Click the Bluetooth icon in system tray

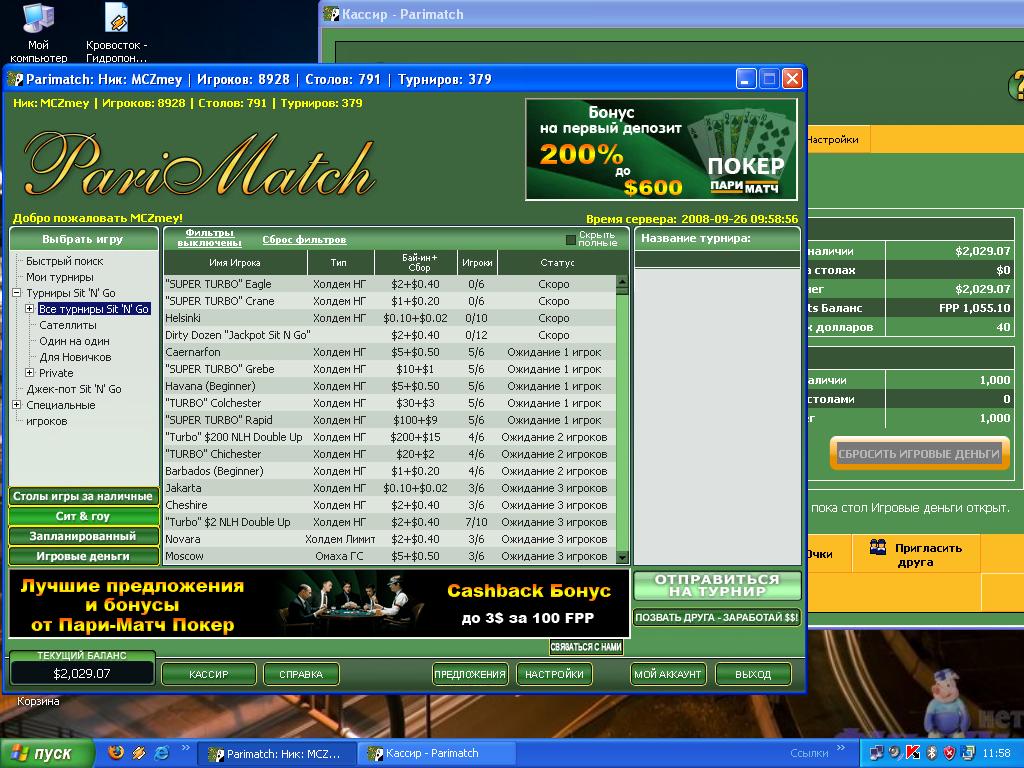pyautogui.click(x=930, y=753)
